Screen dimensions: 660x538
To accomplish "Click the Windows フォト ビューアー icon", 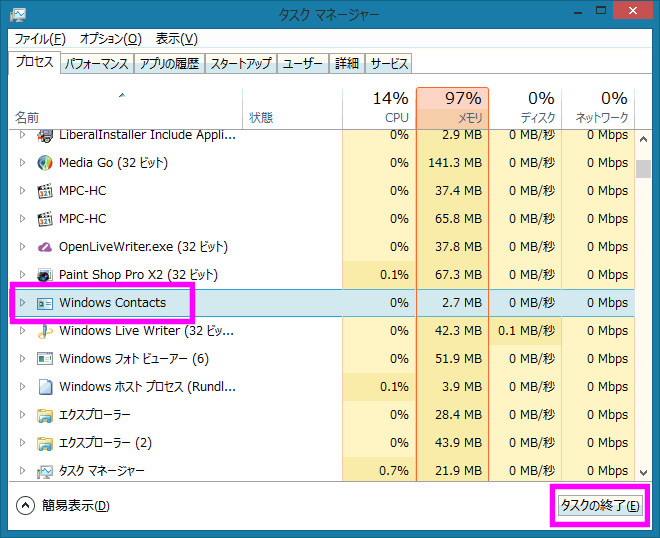I will [x=45, y=358].
